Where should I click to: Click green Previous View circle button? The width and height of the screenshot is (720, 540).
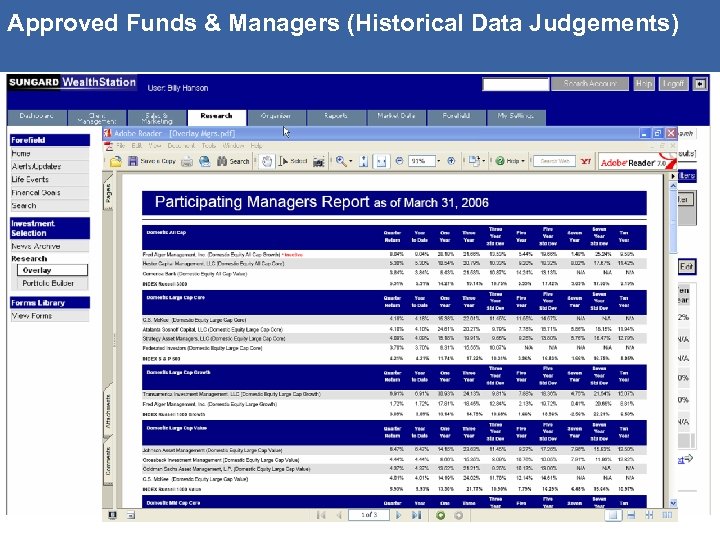[x=440, y=515]
